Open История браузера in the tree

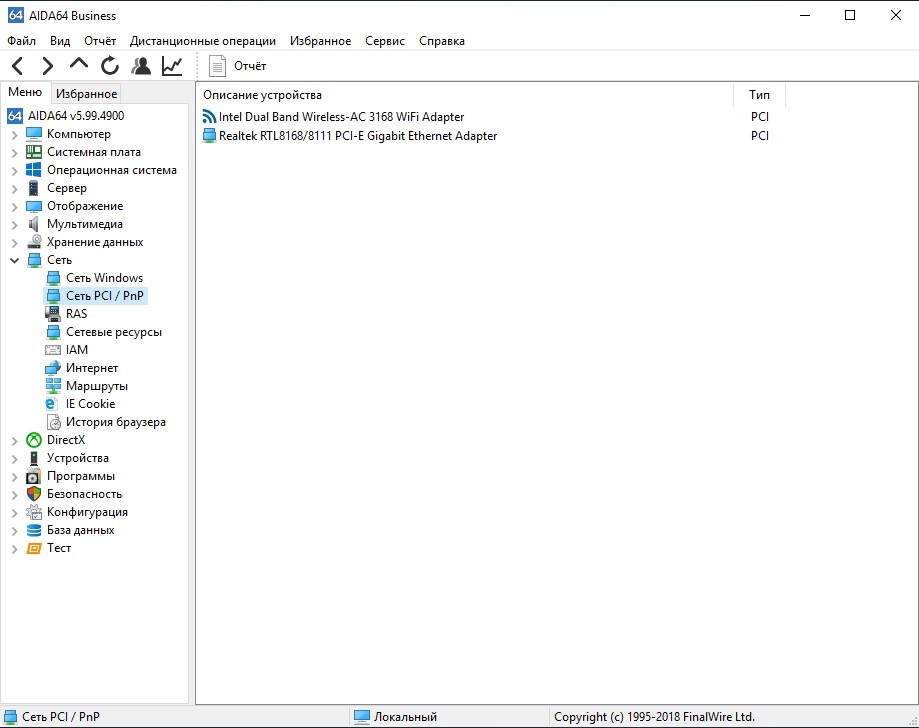point(115,422)
